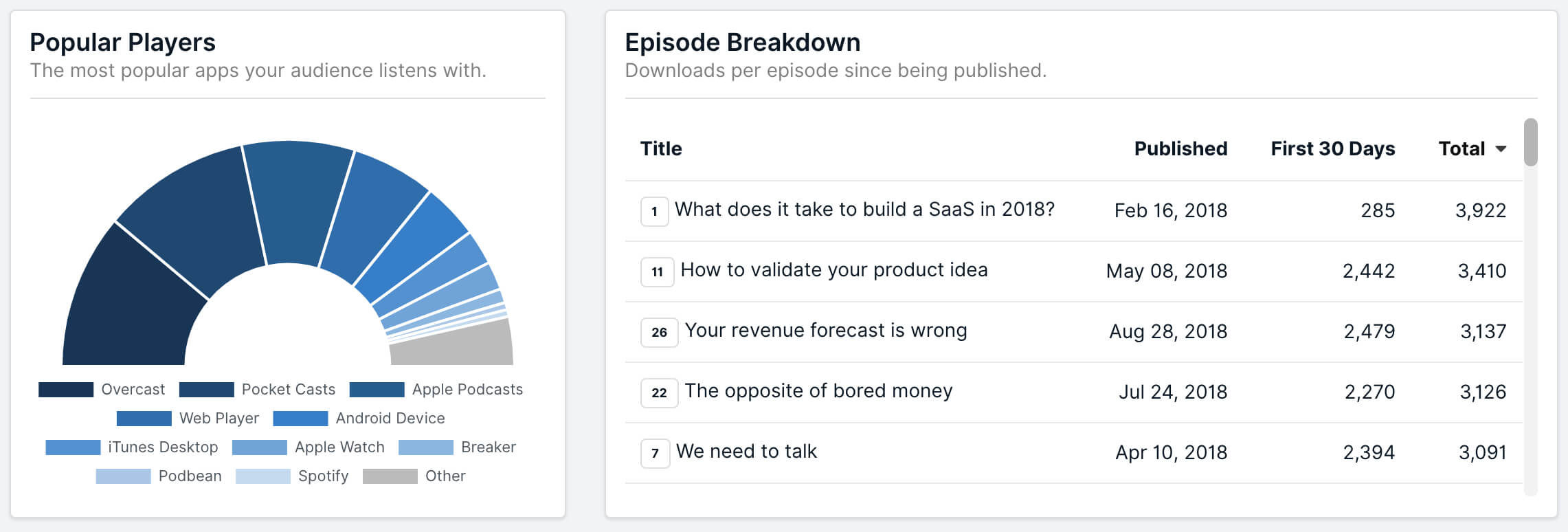Sort by Total using the arrow

1501,149
